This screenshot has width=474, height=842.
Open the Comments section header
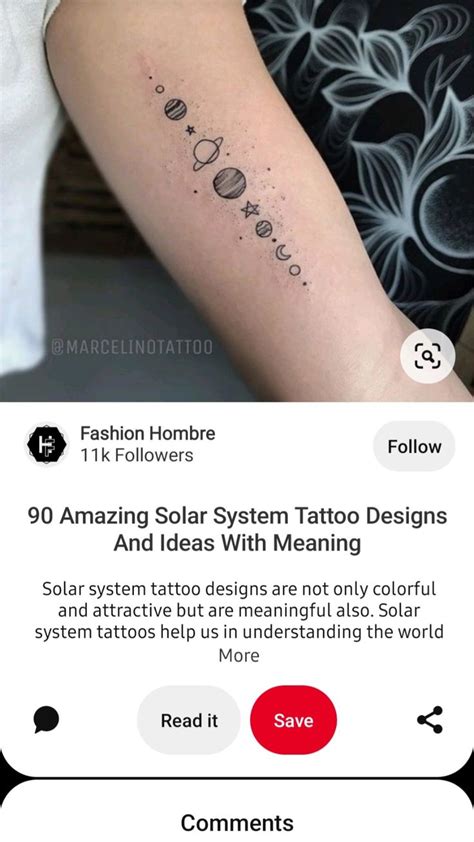(x=237, y=822)
